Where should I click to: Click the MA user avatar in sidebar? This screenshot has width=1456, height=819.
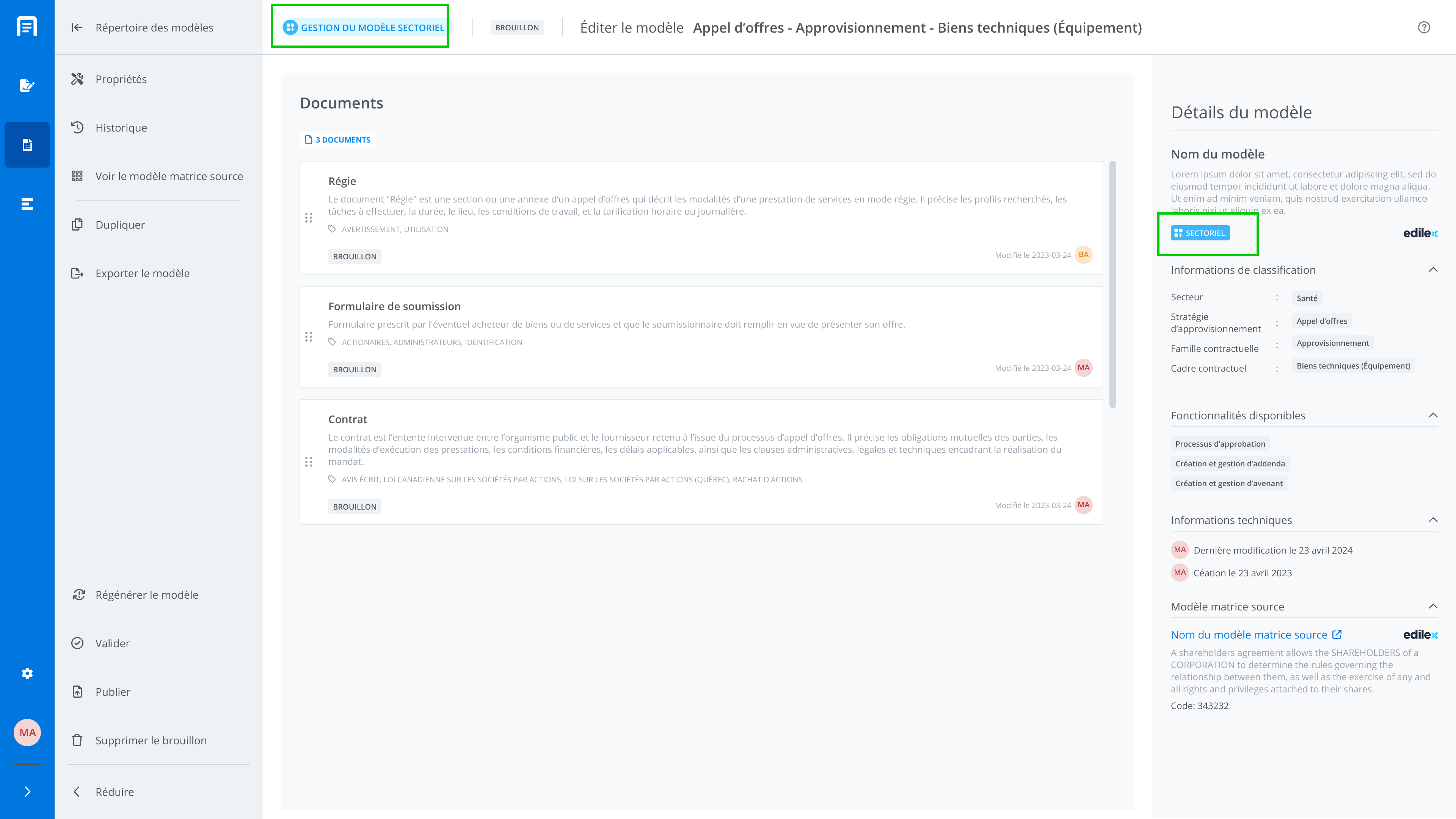pos(27,733)
